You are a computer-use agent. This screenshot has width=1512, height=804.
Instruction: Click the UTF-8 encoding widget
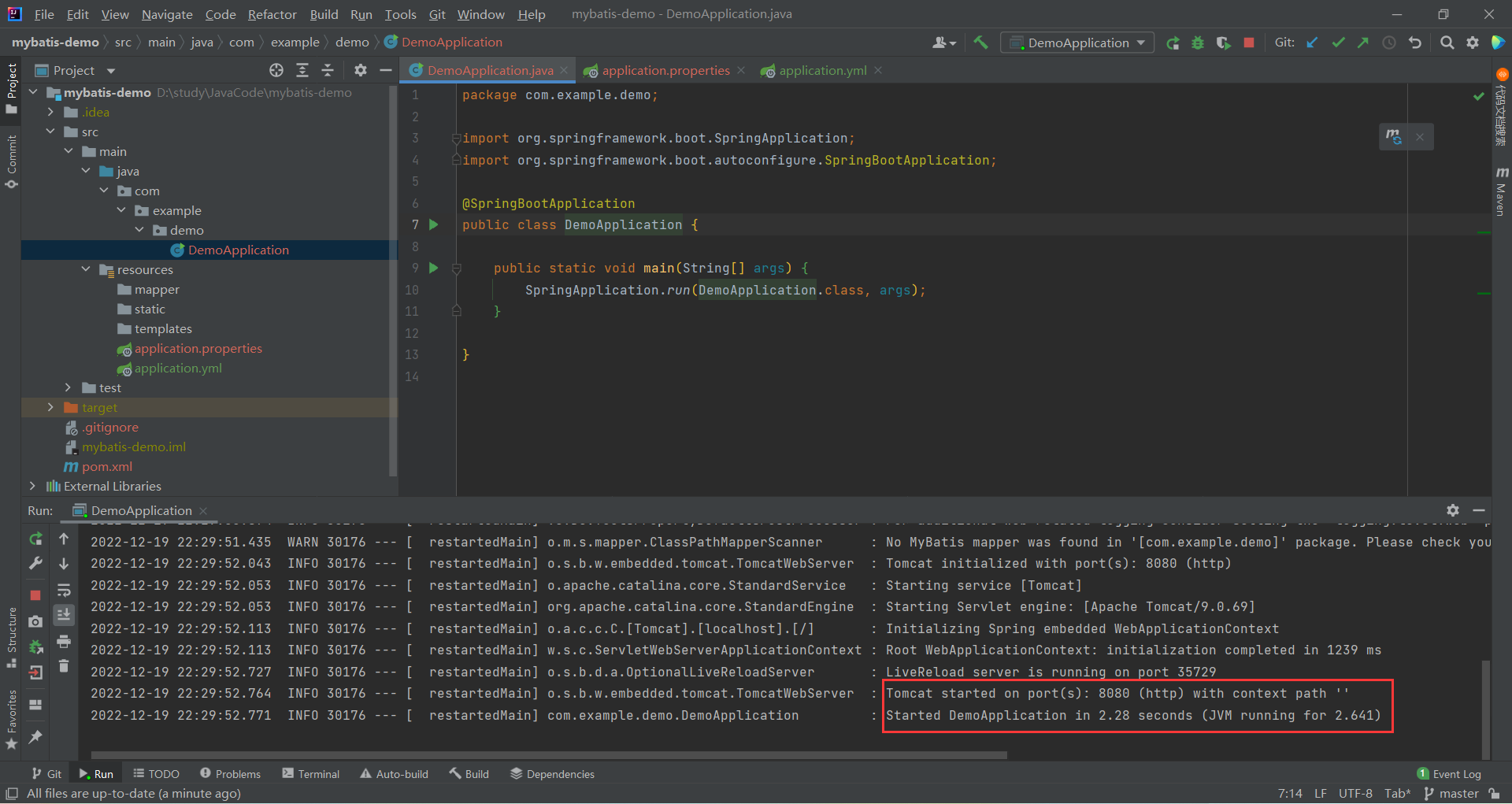coord(1355,794)
